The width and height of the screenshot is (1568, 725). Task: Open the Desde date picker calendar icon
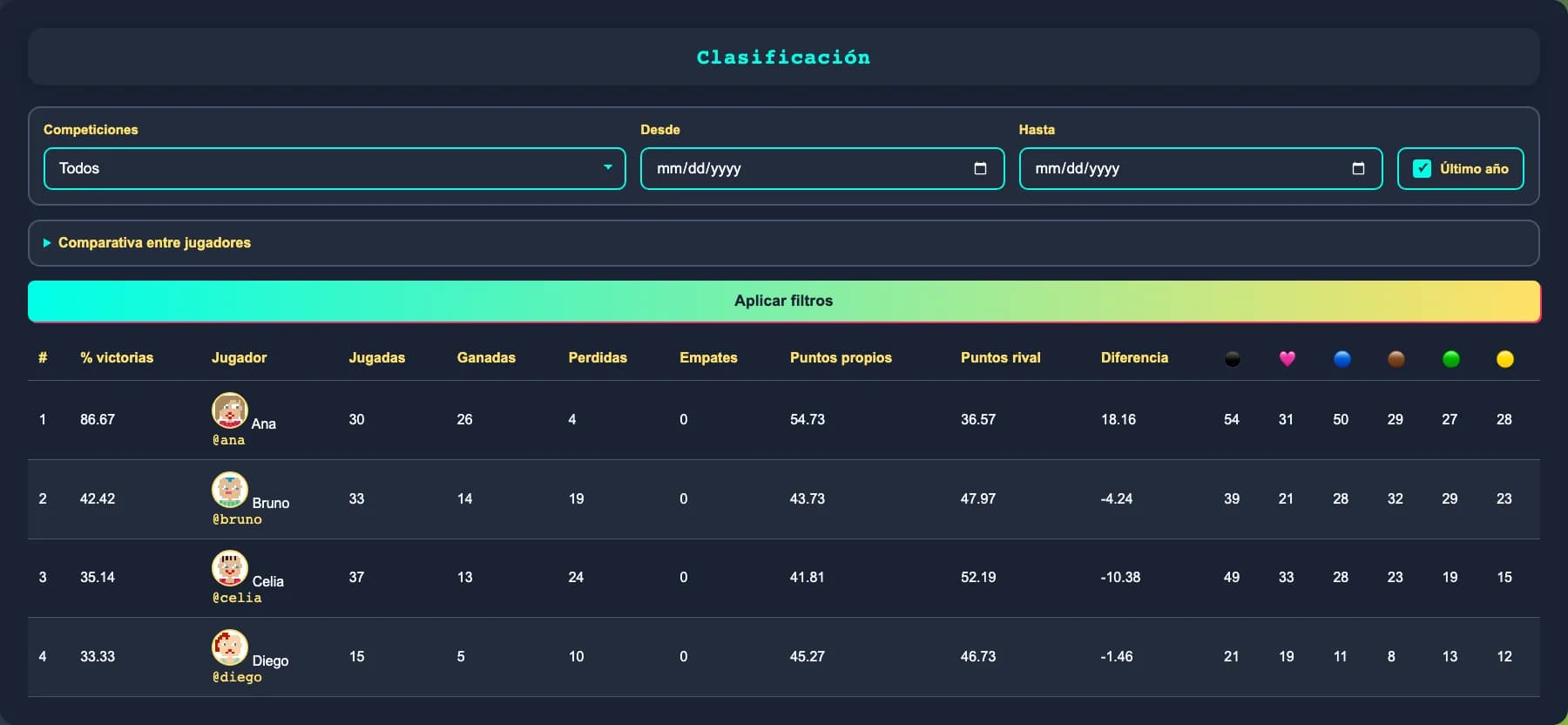[980, 168]
